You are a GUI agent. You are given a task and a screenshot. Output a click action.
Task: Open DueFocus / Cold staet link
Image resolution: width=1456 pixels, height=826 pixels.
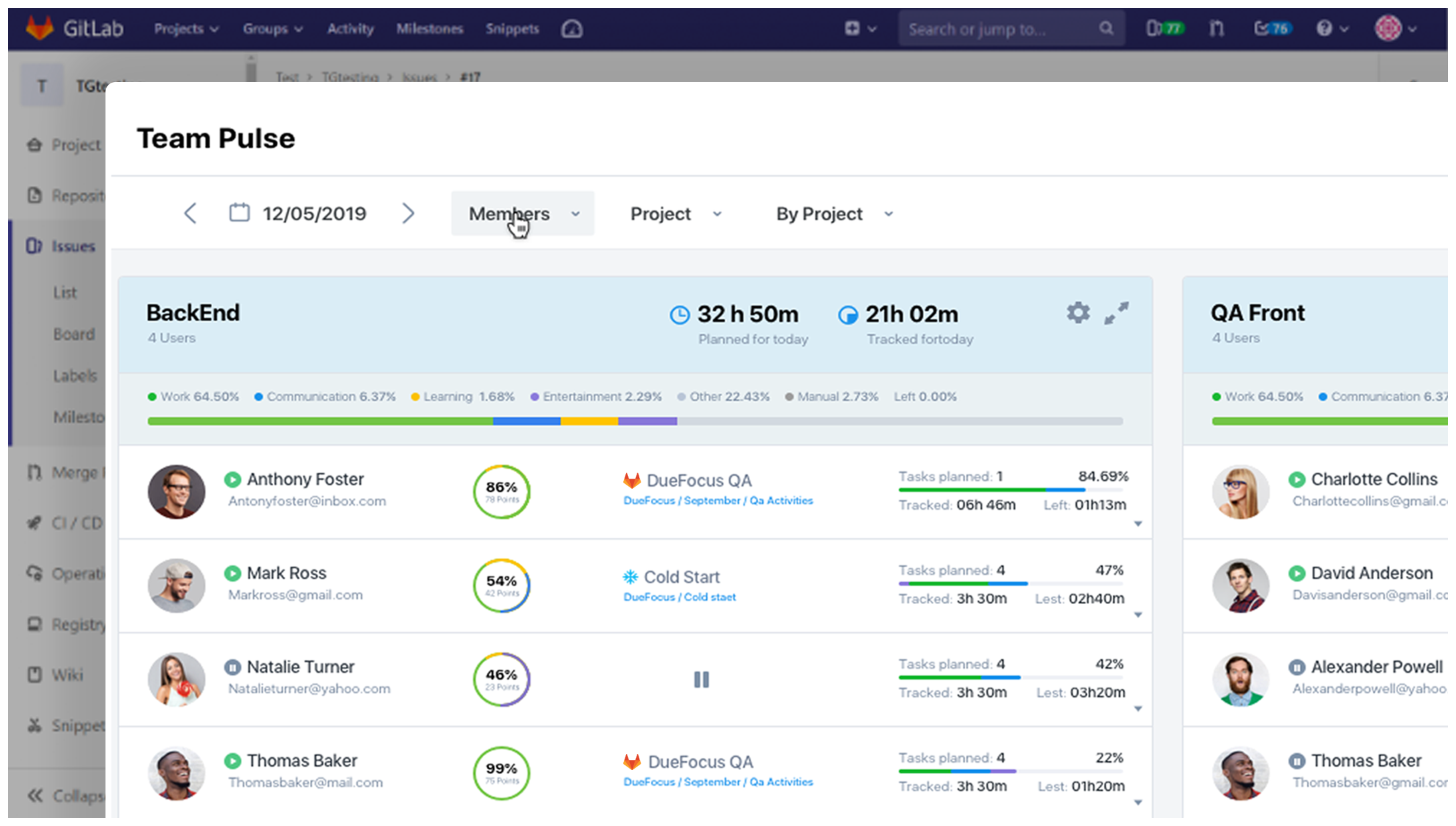point(679,597)
